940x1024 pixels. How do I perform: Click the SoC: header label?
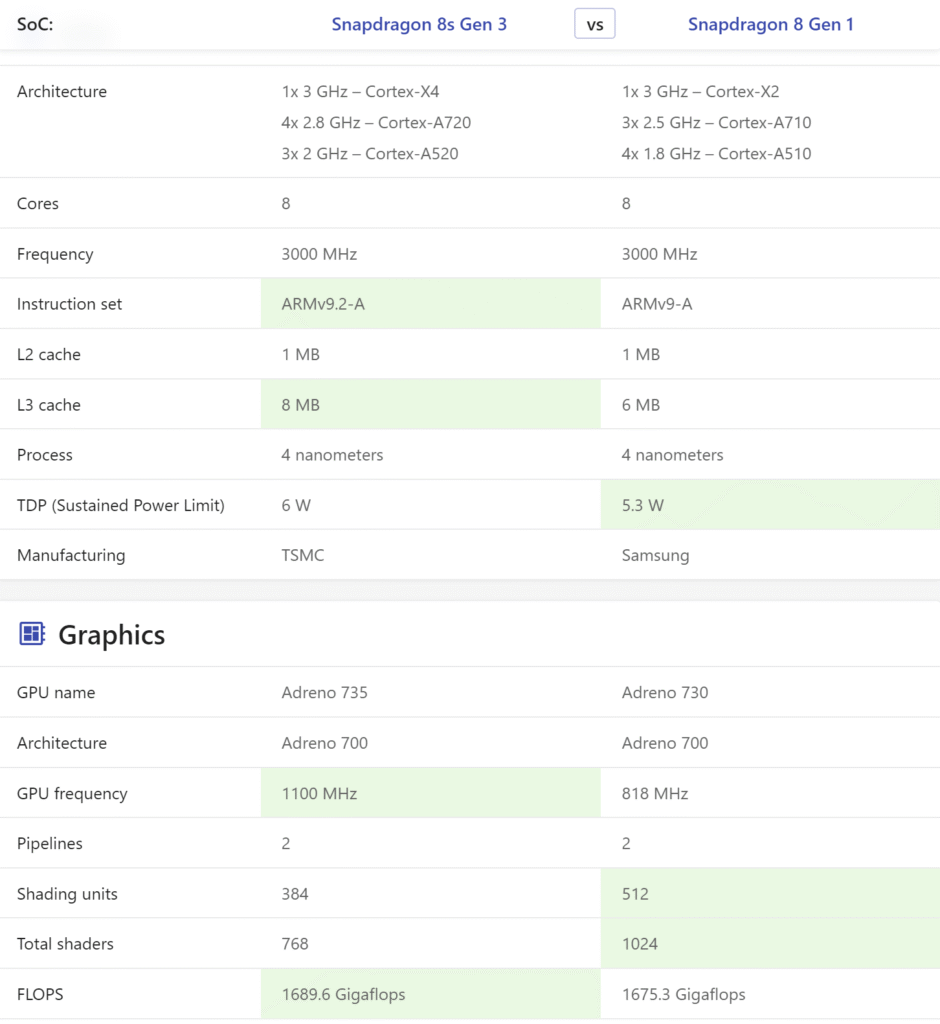pyautogui.click(x=35, y=24)
